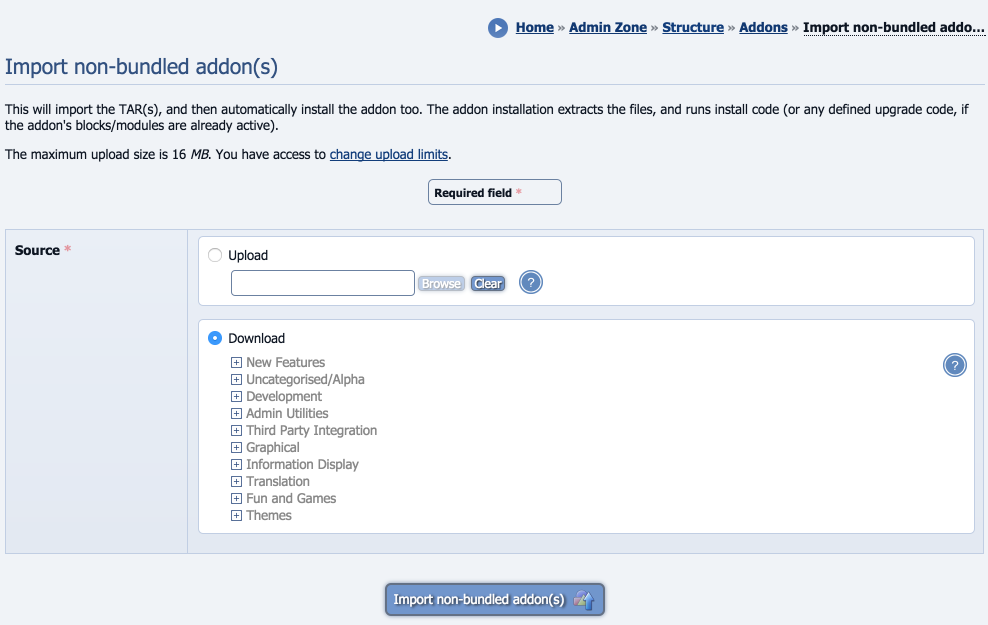Open the change upload limits link
Viewport: 988px width, 625px height.
tap(389, 154)
